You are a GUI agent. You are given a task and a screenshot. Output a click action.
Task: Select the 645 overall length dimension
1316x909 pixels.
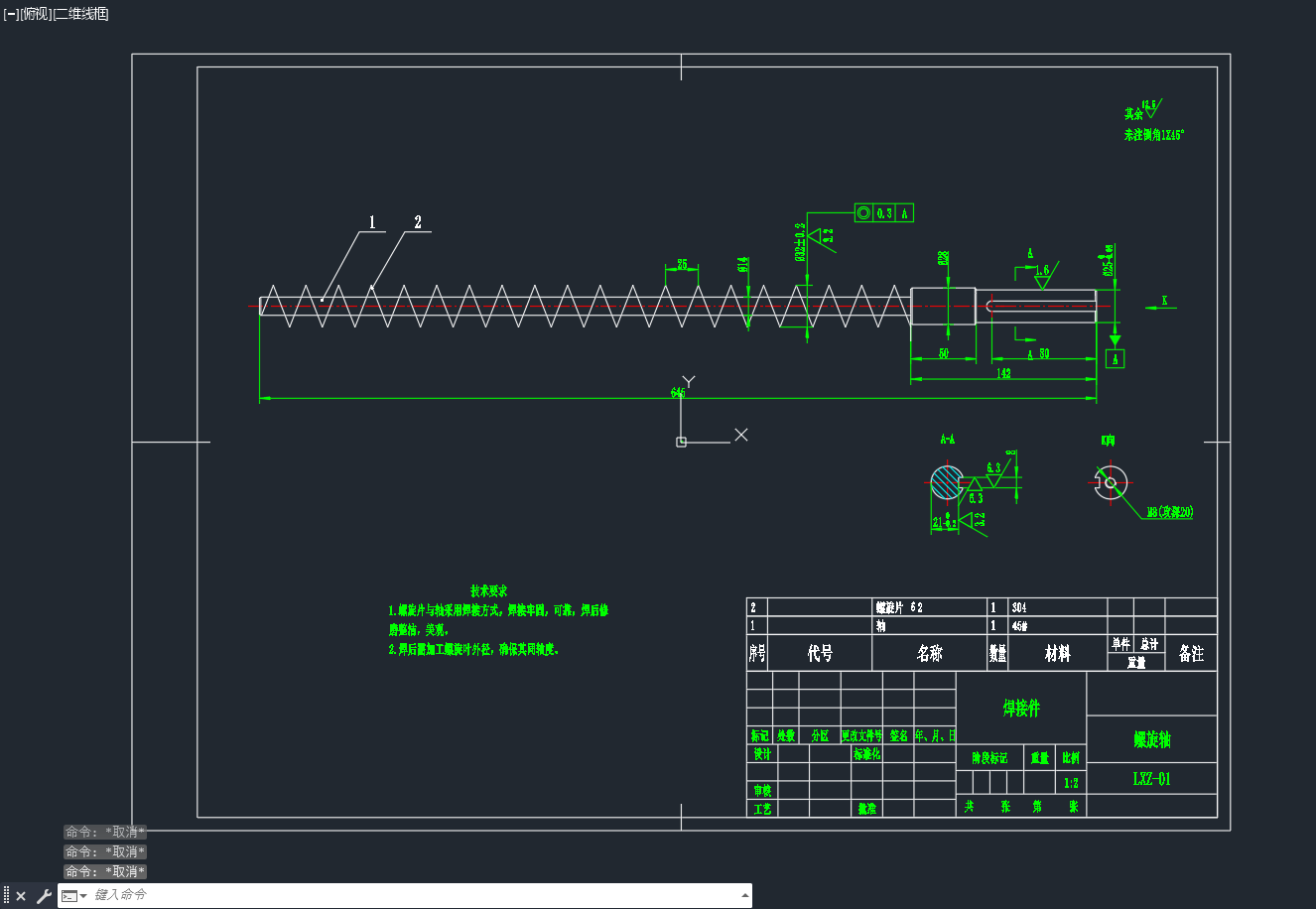(678, 393)
